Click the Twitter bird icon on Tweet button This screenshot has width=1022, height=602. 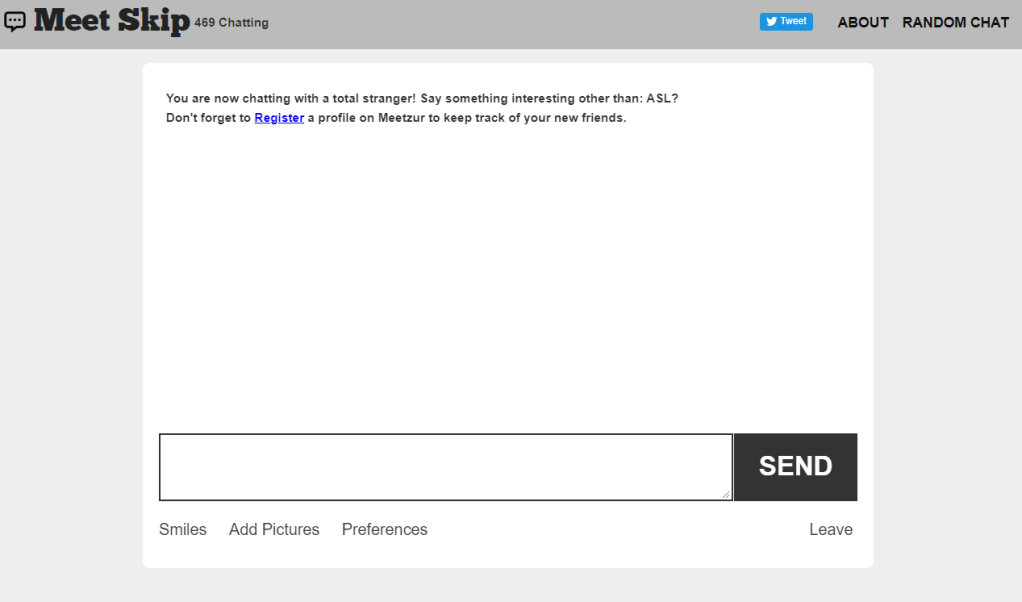[771, 21]
